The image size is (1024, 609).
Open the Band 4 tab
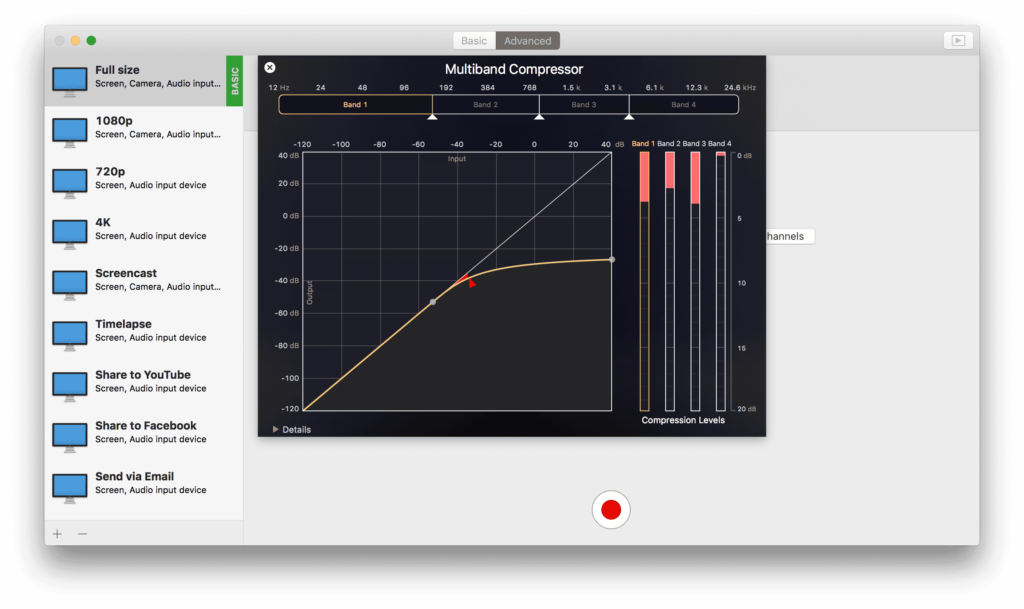[684, 104]
